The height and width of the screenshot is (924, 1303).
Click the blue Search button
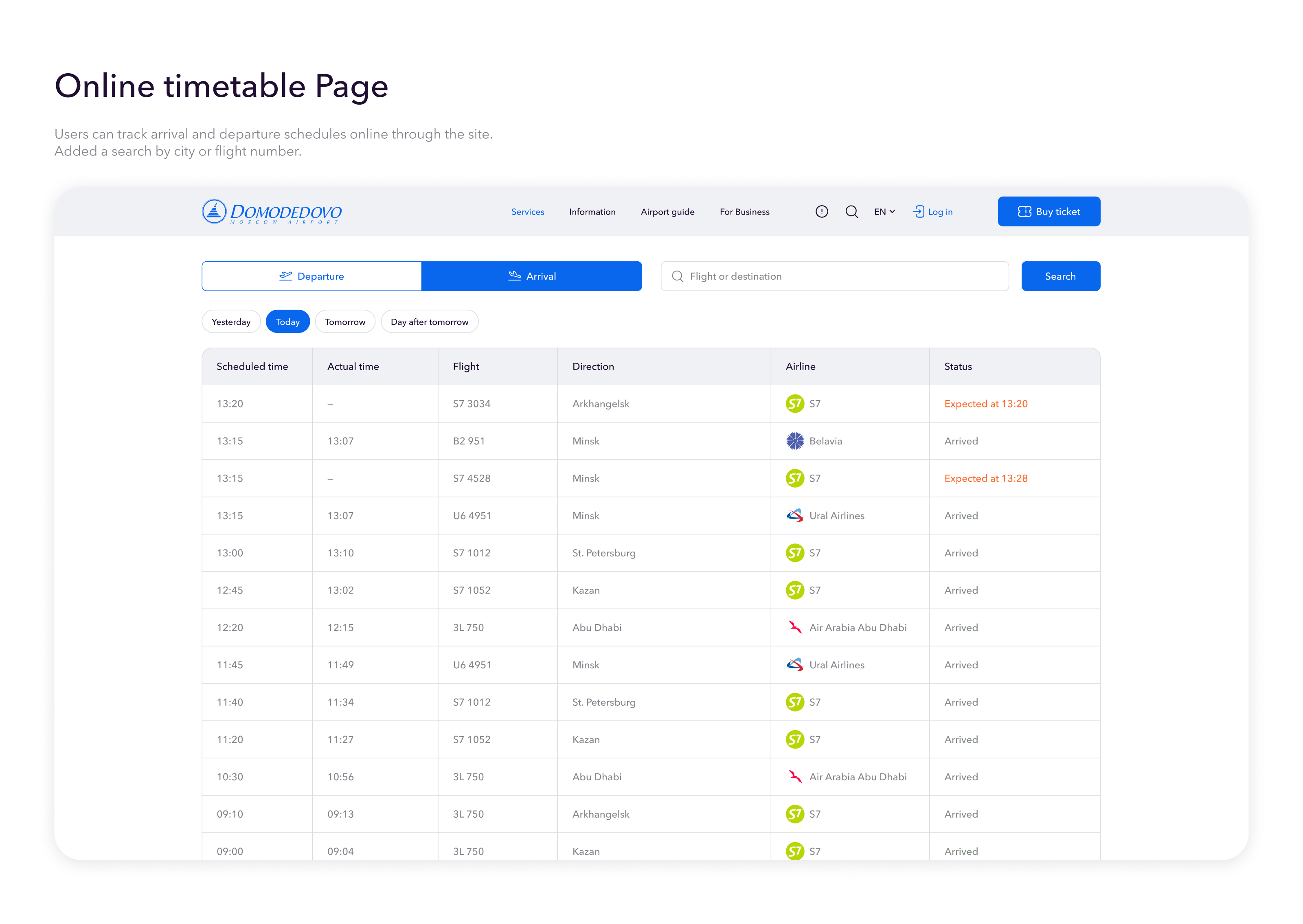pyautogui.click(x=1060, y=276)
